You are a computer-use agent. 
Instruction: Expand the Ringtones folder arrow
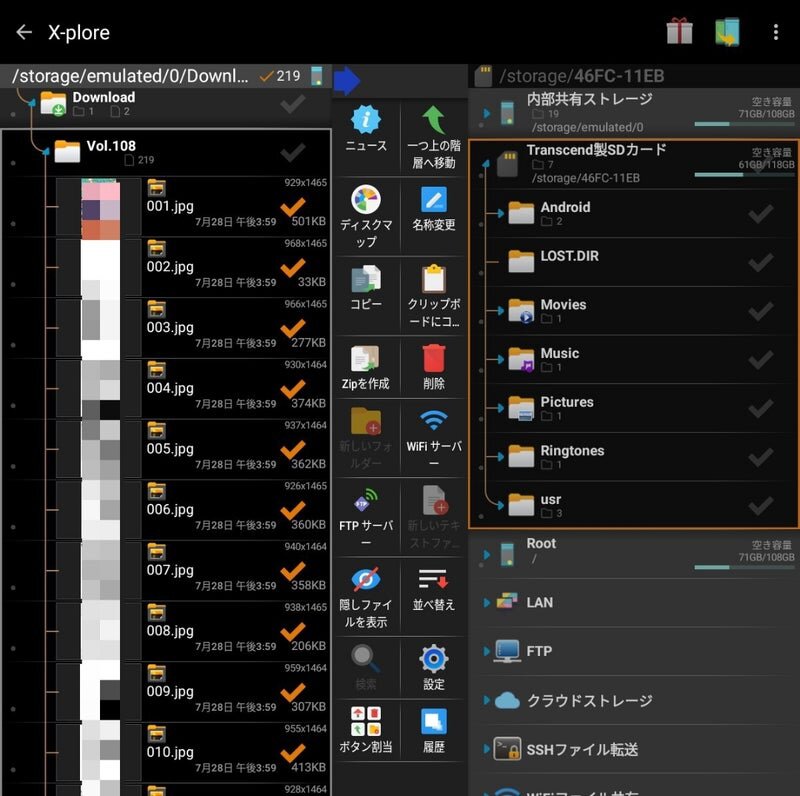(x=501, y=457)
